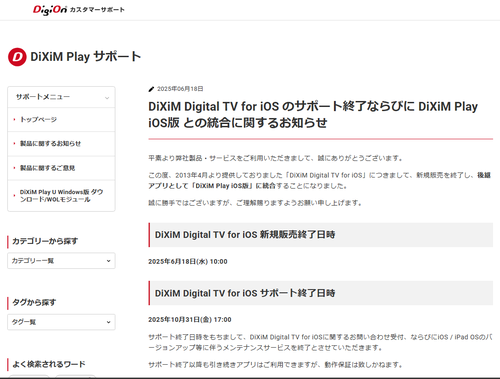Collapse the サポートメニュー chevron

click(x=107, y=98)
